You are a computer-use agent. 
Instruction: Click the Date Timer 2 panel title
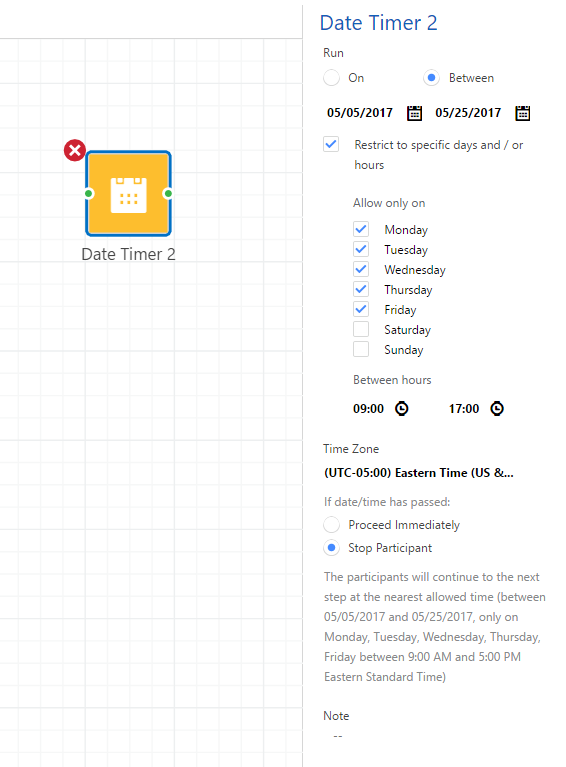click(378, 23)
